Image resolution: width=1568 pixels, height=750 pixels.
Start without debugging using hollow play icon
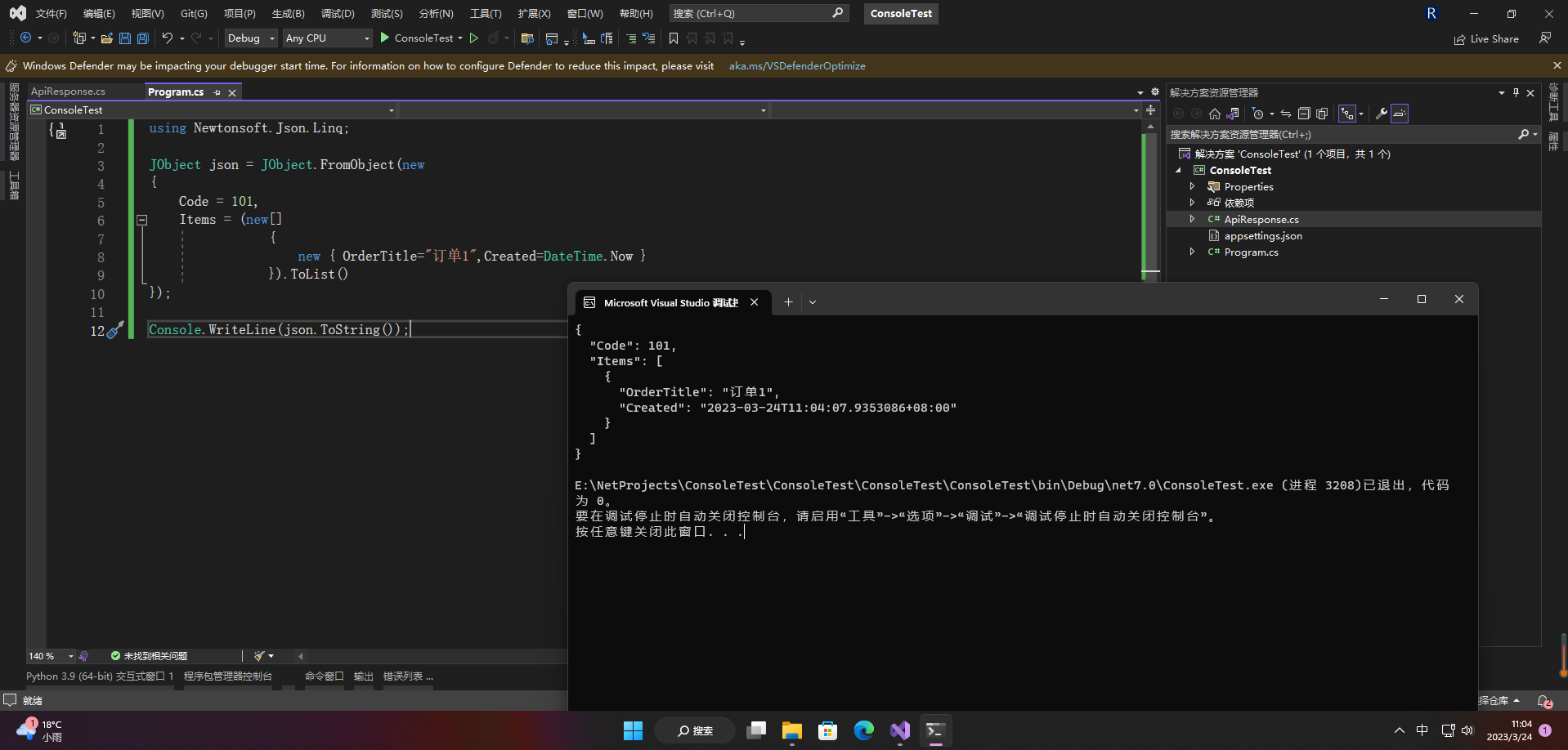point(474,38)
